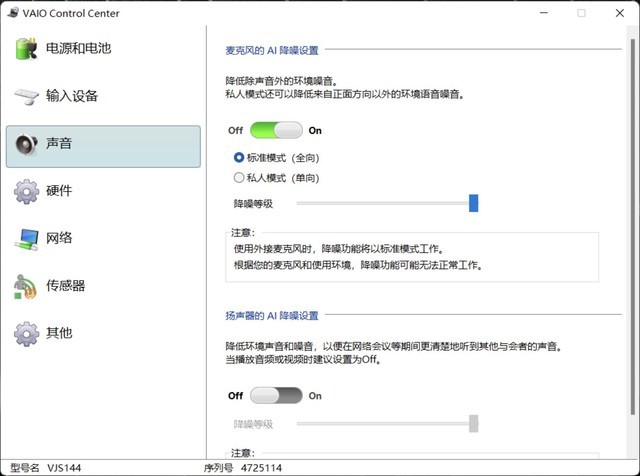Click the gear icon beside 硬件

pos(26,191)
